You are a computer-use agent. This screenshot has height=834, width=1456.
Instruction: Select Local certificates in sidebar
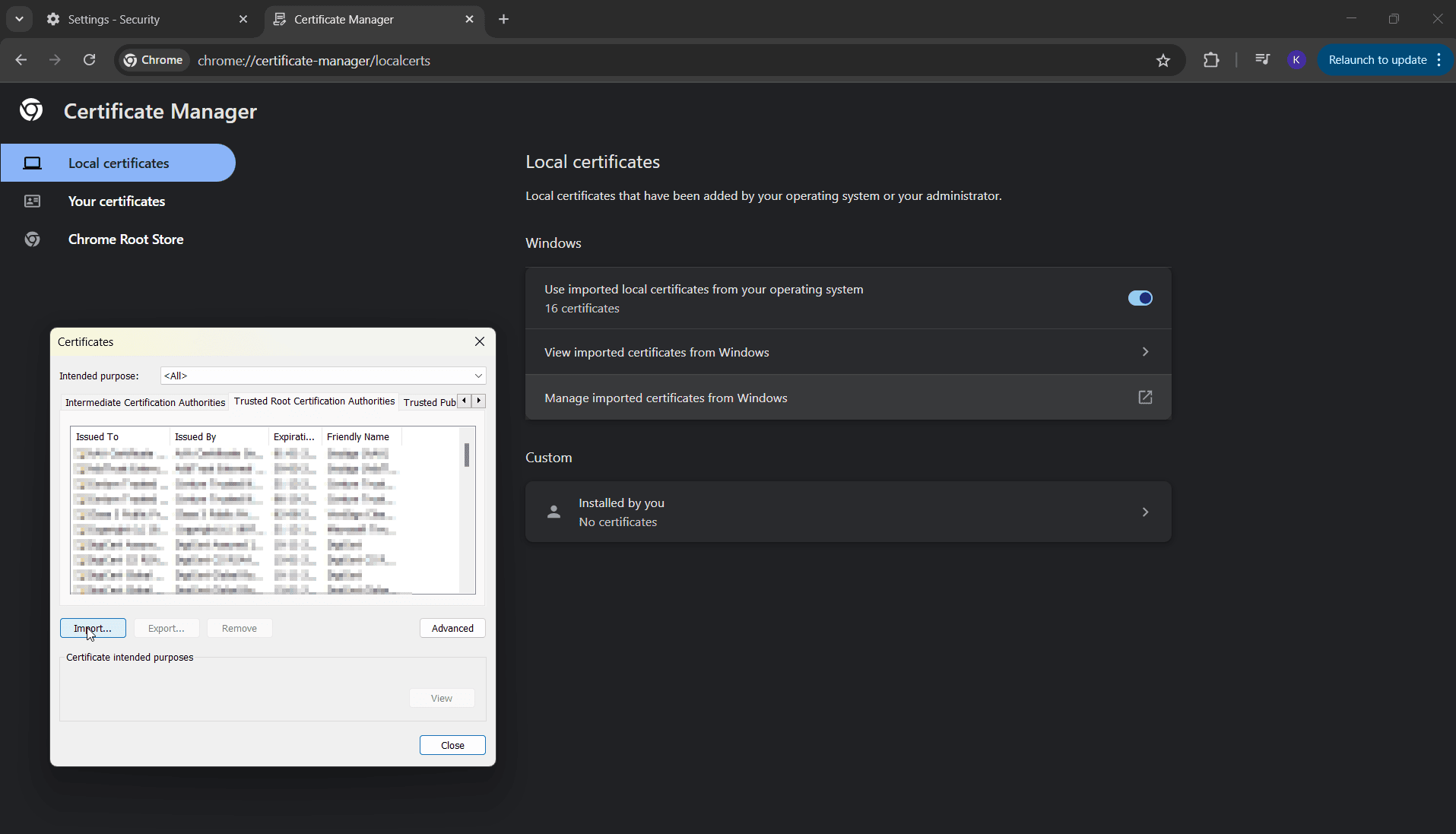click(x=118, y=163)
